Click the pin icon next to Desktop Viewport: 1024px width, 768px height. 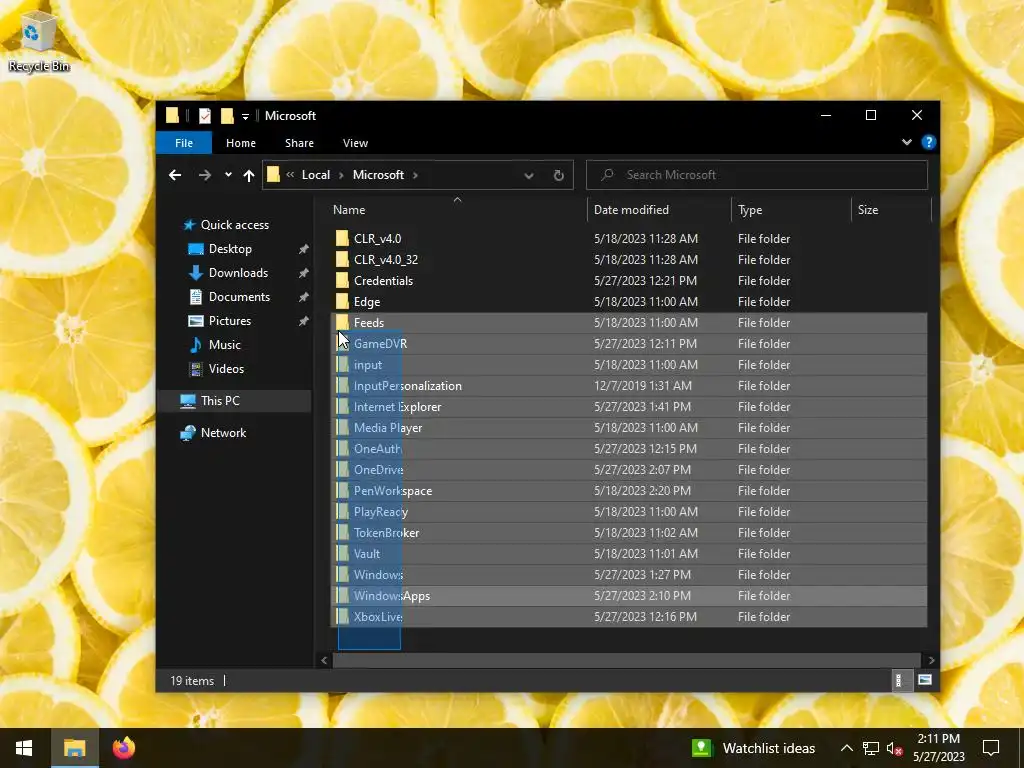click(x=303, y=249)
